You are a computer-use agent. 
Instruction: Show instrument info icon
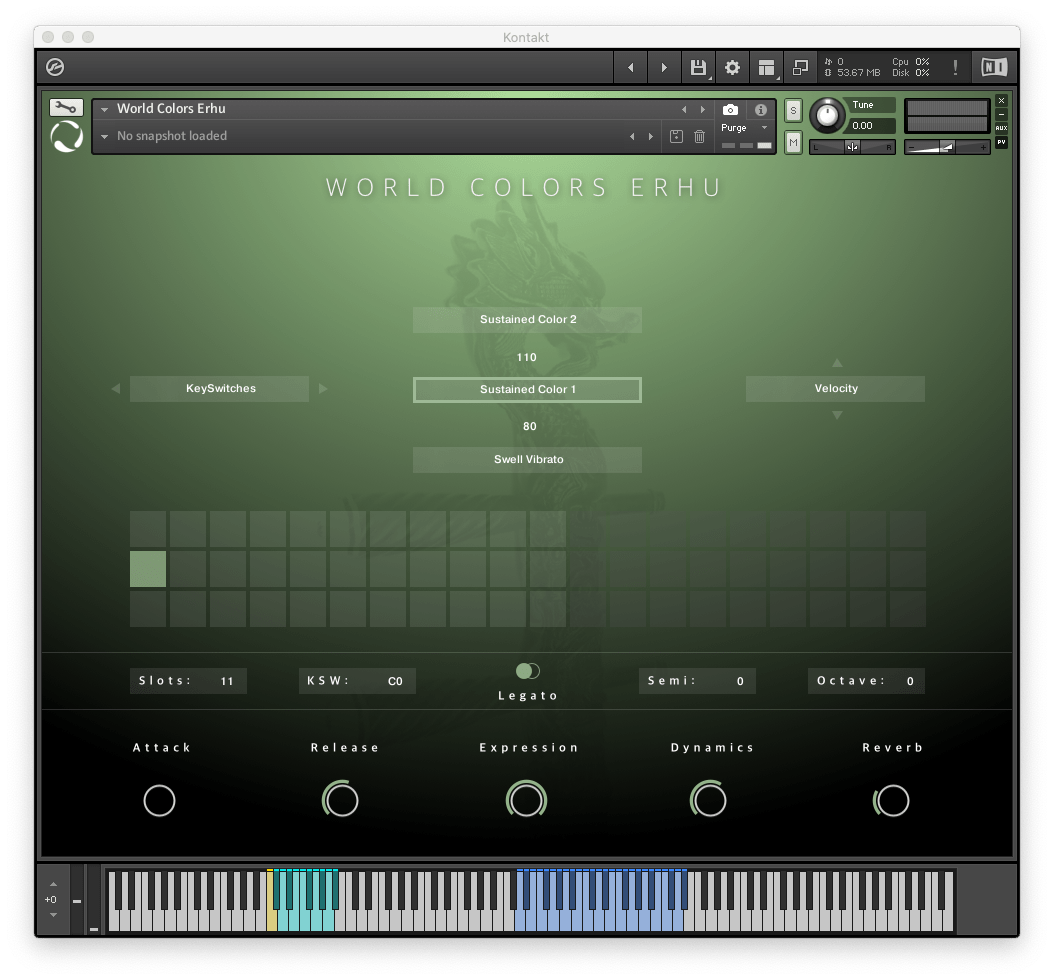[x=760, y=110]
